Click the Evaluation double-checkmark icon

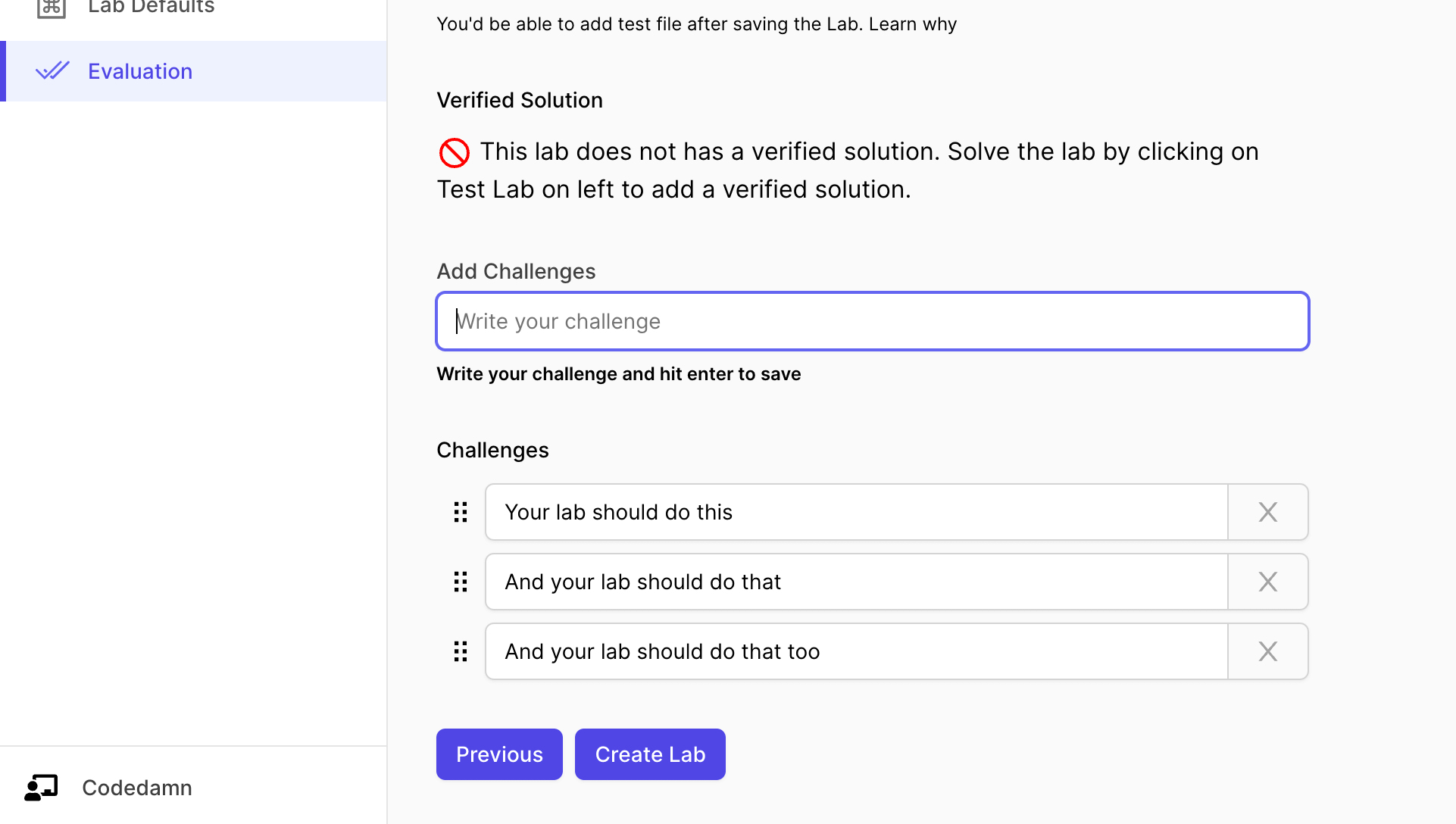pyautogui.click(x=52, y=71)
